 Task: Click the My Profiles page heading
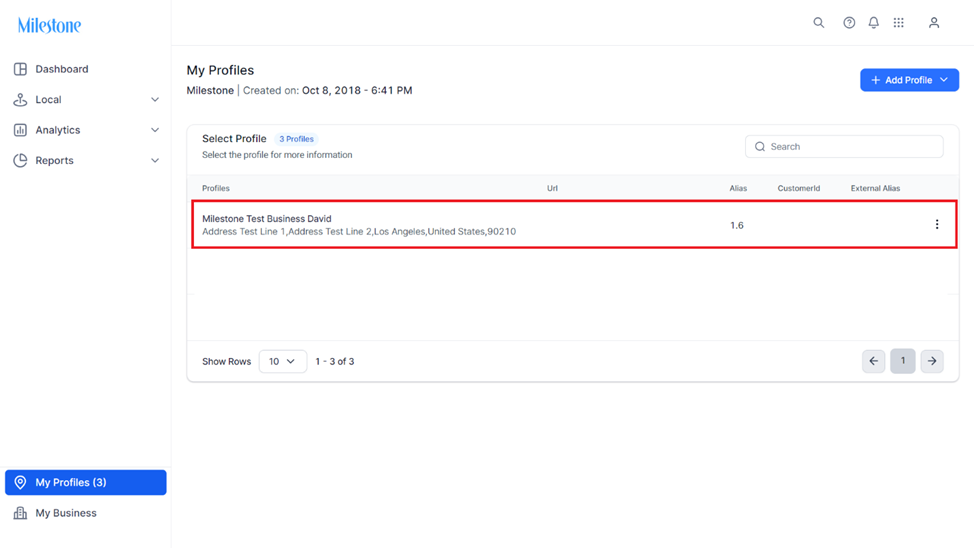(221, 70)
